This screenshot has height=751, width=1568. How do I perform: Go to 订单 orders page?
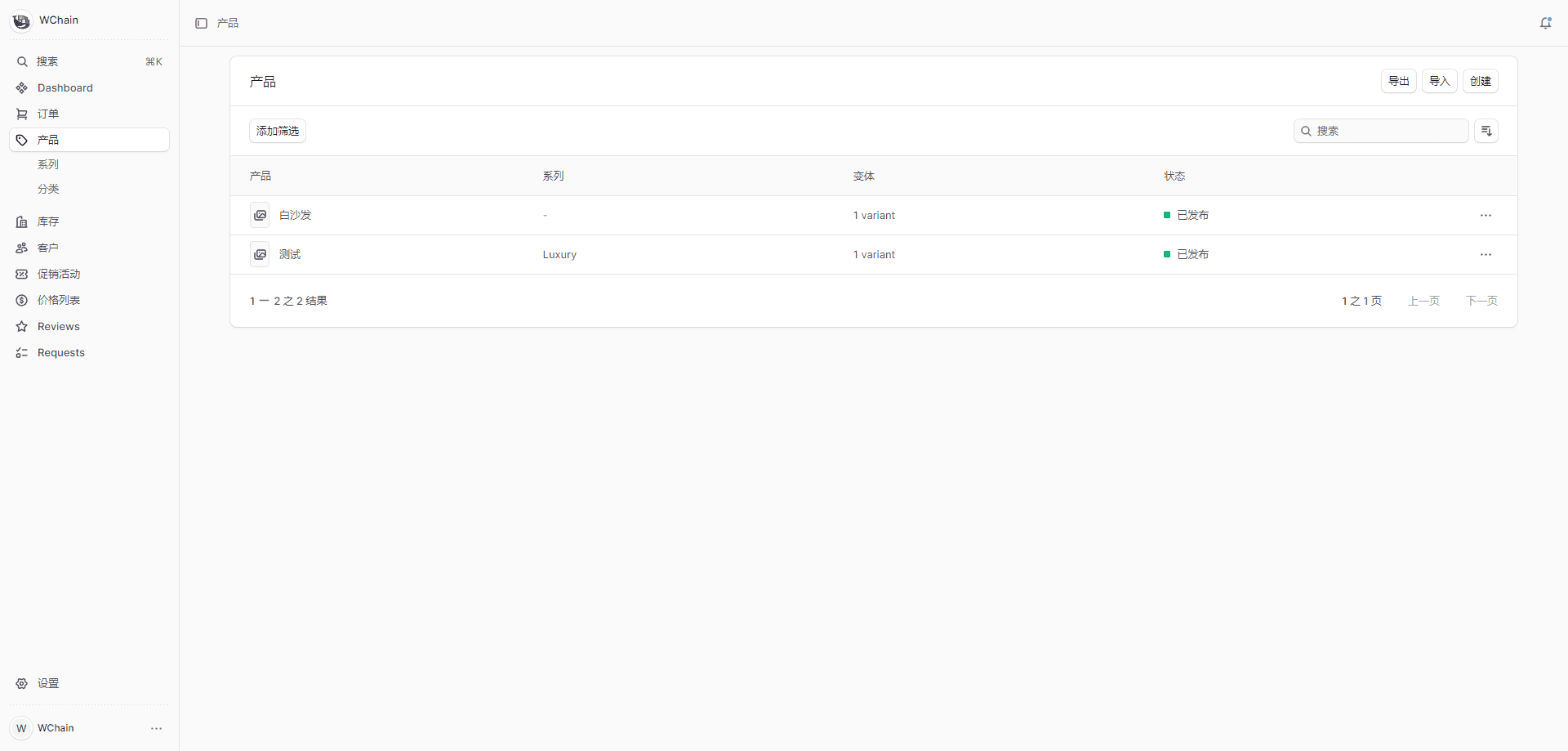48,114
